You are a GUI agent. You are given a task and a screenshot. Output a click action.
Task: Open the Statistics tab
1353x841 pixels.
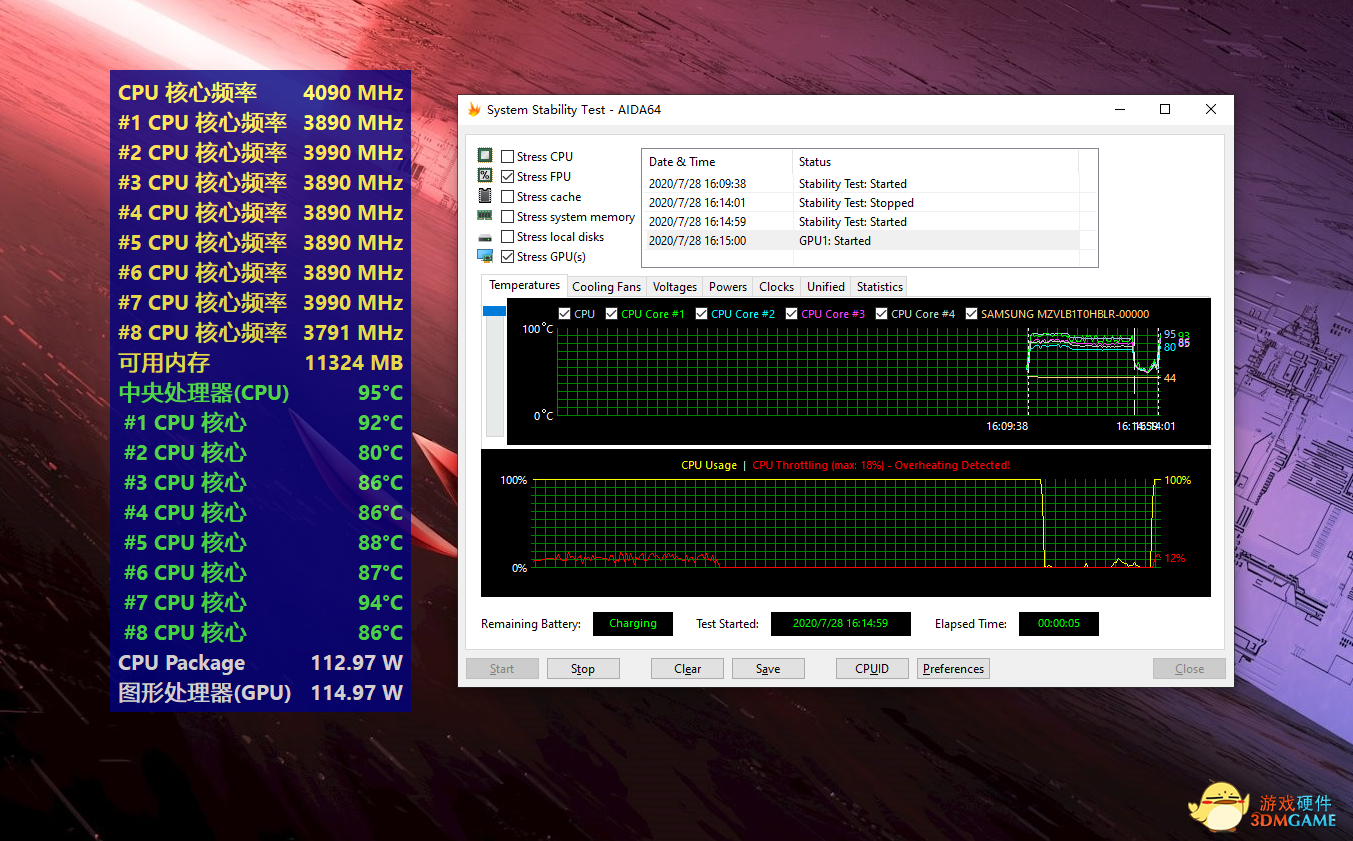point(879,287)
